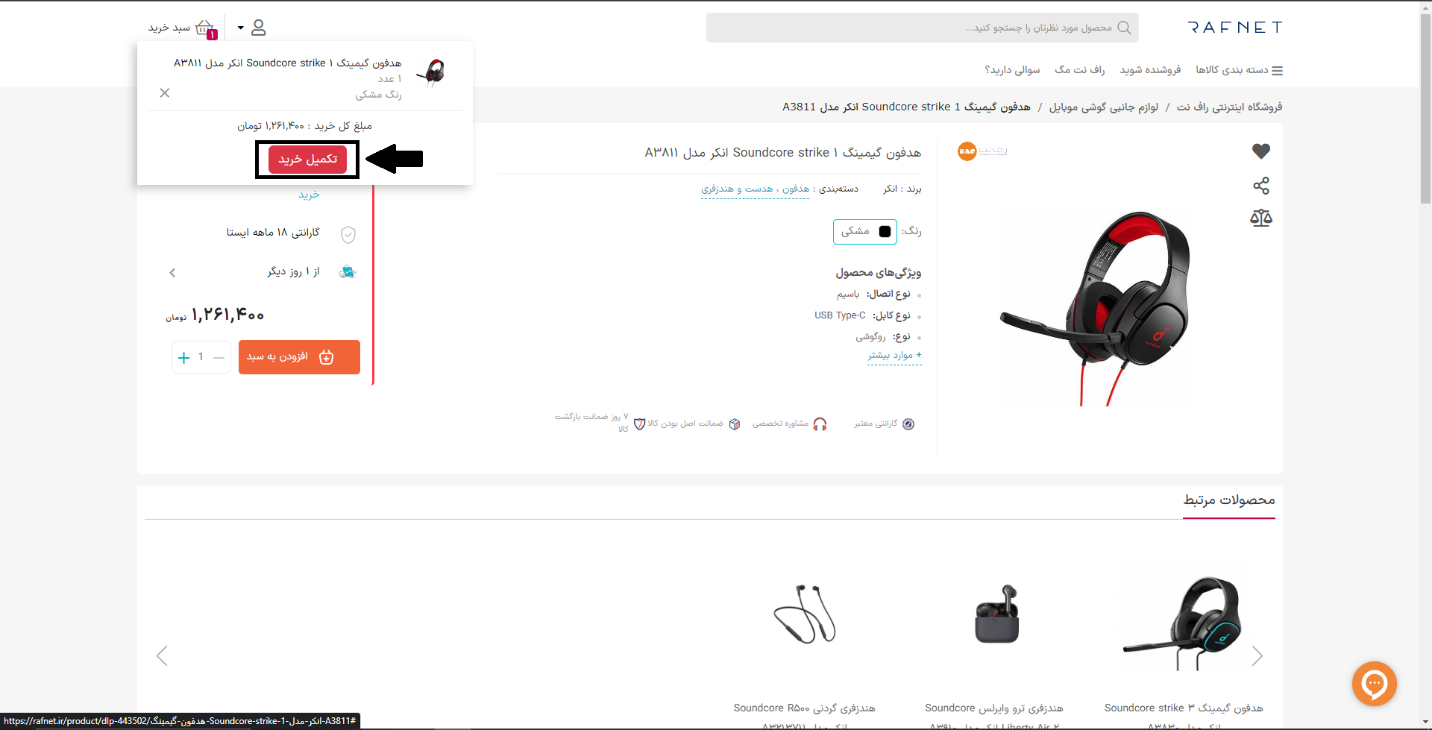1432x730 pixels.
Task: Expand delivery time chevron
Action: (x=172, y=272)
